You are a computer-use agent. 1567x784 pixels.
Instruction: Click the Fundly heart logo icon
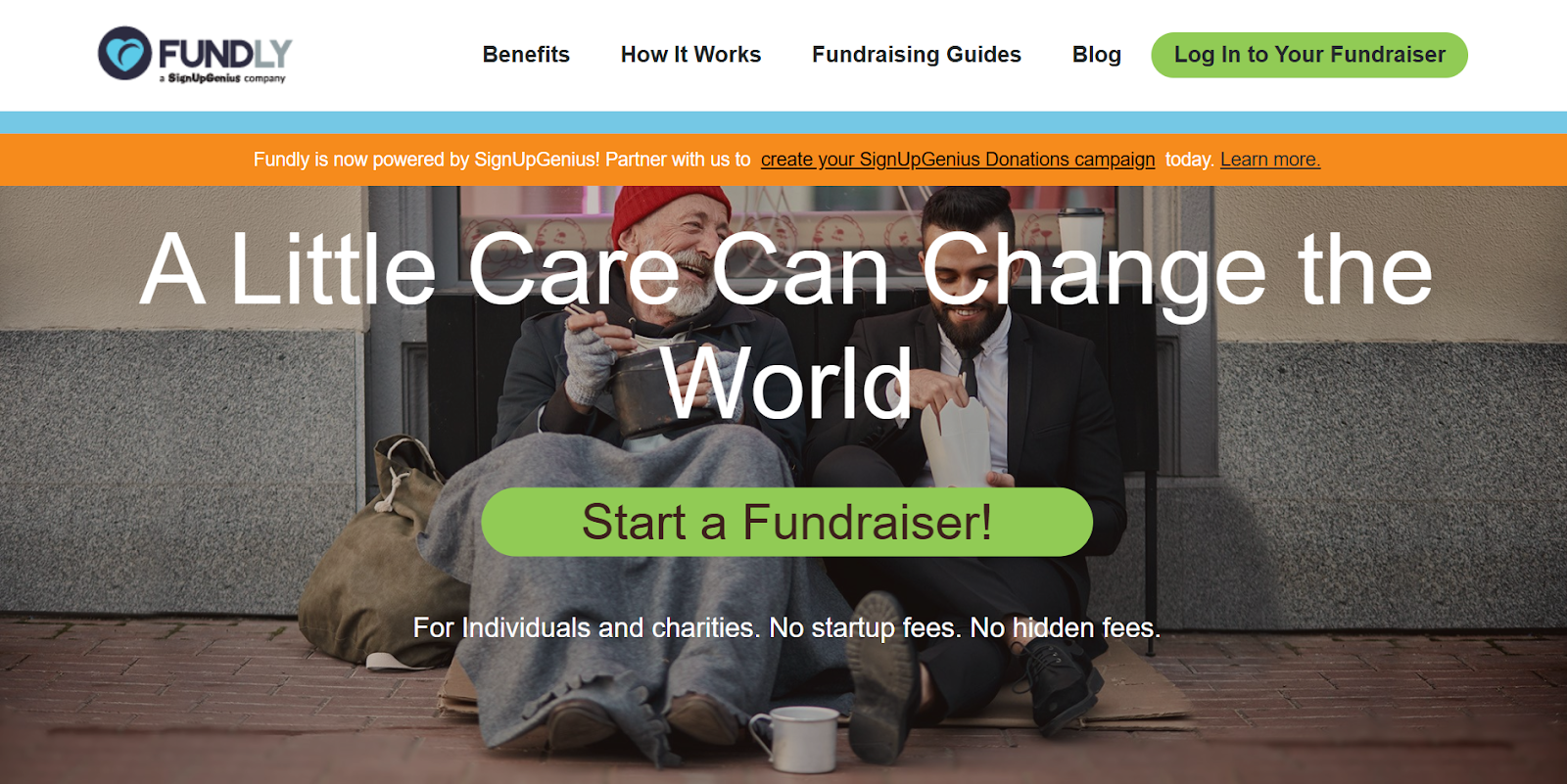(x=124, y=53)
